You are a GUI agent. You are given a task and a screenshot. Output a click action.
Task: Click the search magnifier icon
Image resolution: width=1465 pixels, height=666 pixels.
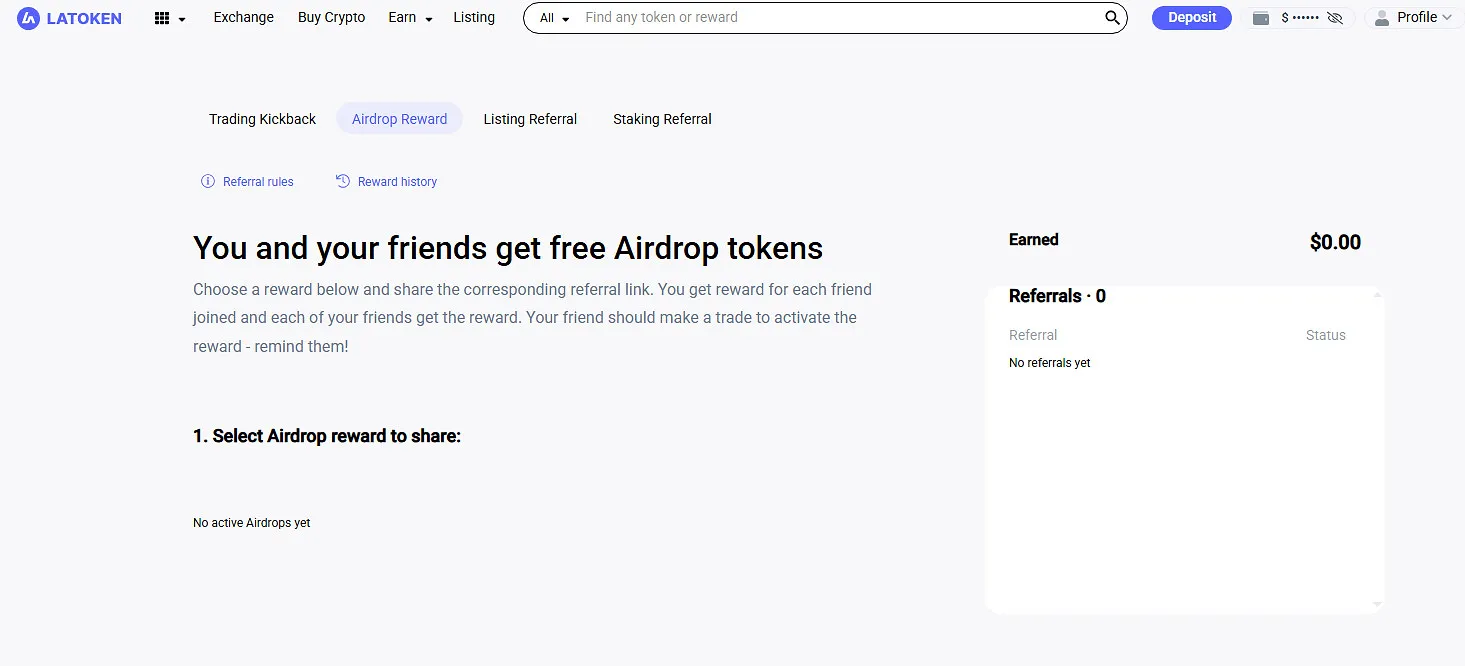1112,18
